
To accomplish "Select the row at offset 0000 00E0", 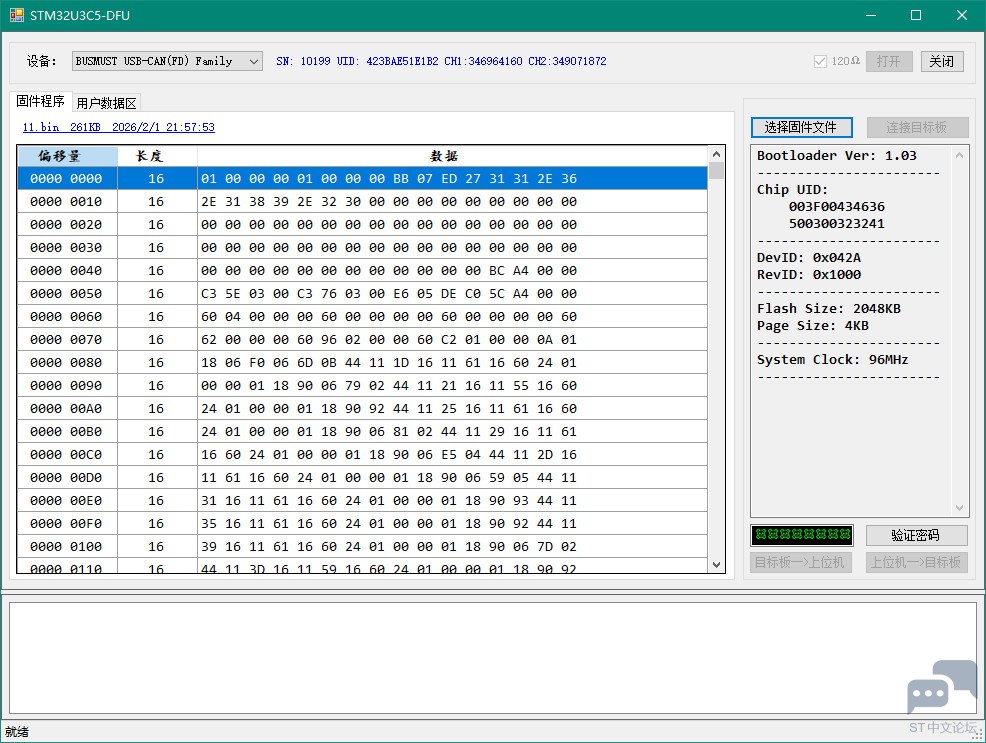I will (x=362, y=500).
